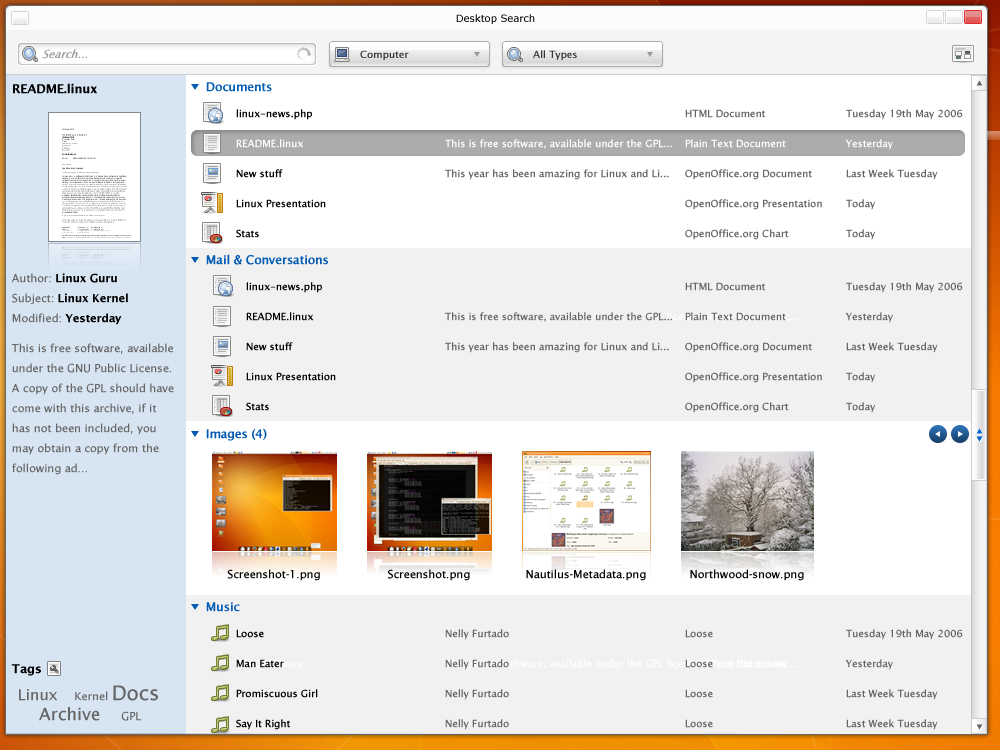Image resolution: width=1000 pixels, height=750 pixels.
Task: Open the Screenshot-1.png thumbnail
Action: coord(274,501)
